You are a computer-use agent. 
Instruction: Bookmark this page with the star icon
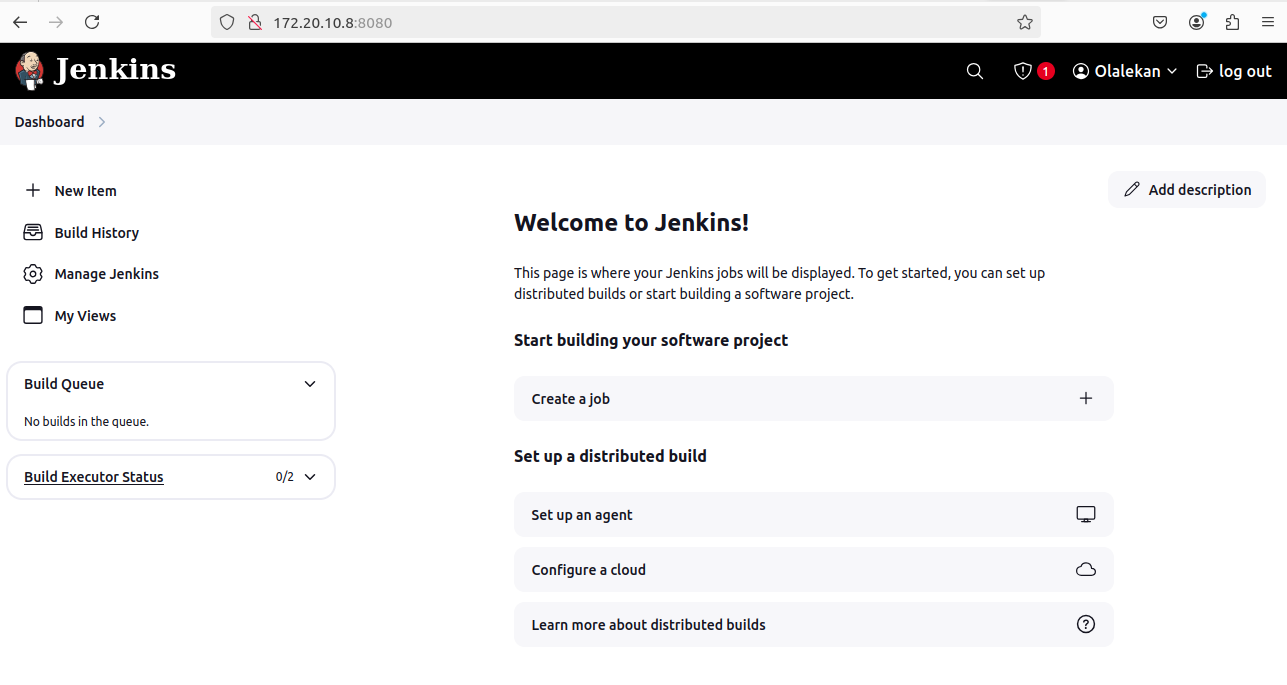coord(1025,22)
